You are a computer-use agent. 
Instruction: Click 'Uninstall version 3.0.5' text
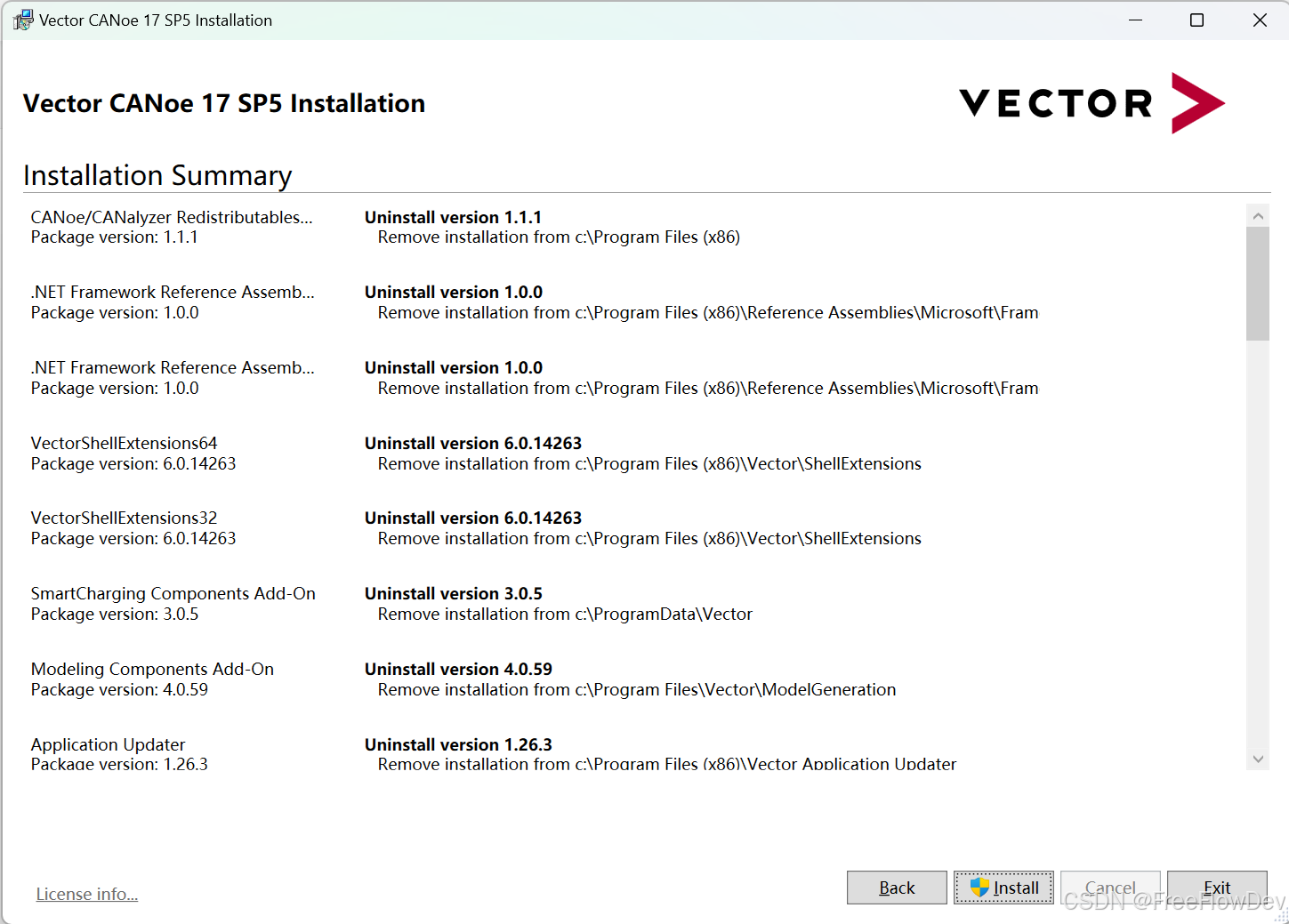pyautogui.click(x=453, y=593)
